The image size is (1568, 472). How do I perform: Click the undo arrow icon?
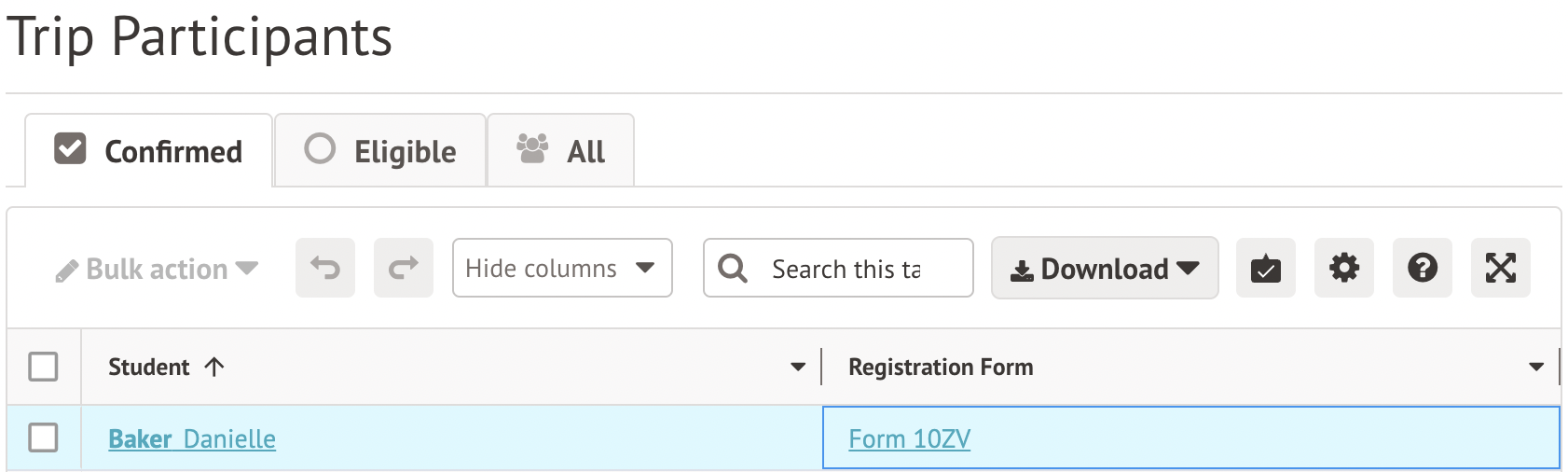tap(325, 269)
